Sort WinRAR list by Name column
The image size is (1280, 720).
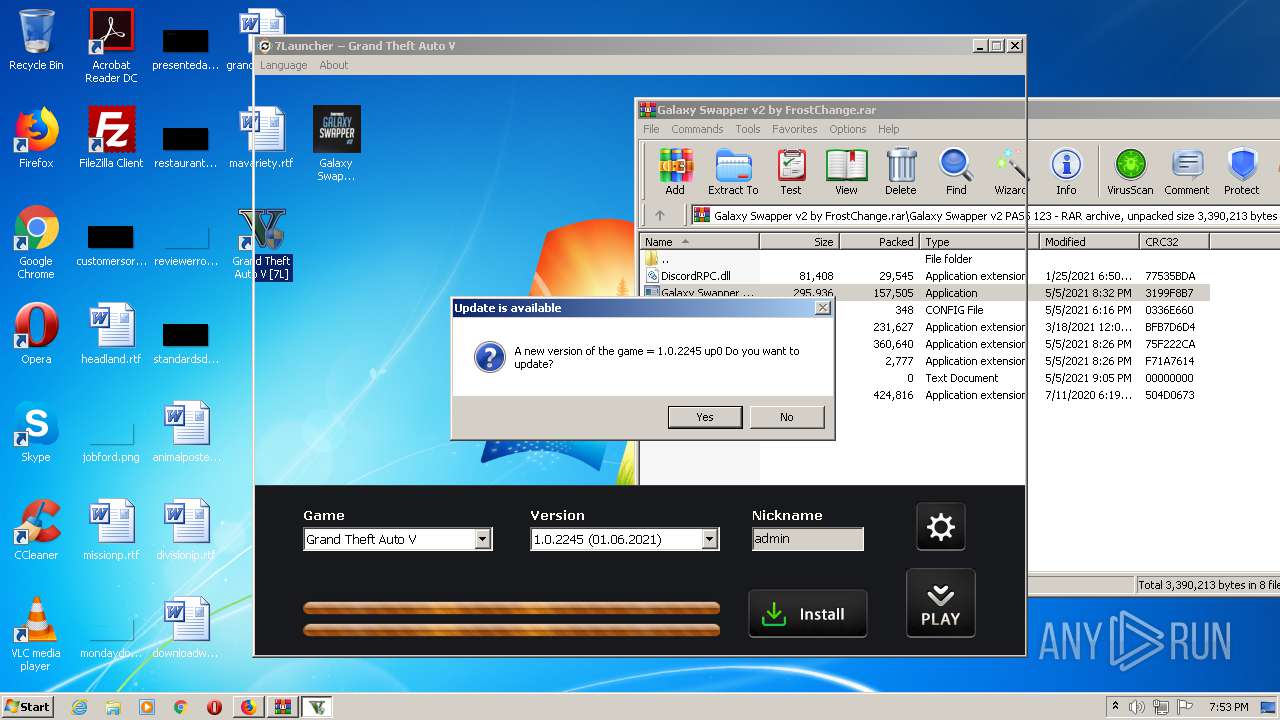[x=699, y=242]
